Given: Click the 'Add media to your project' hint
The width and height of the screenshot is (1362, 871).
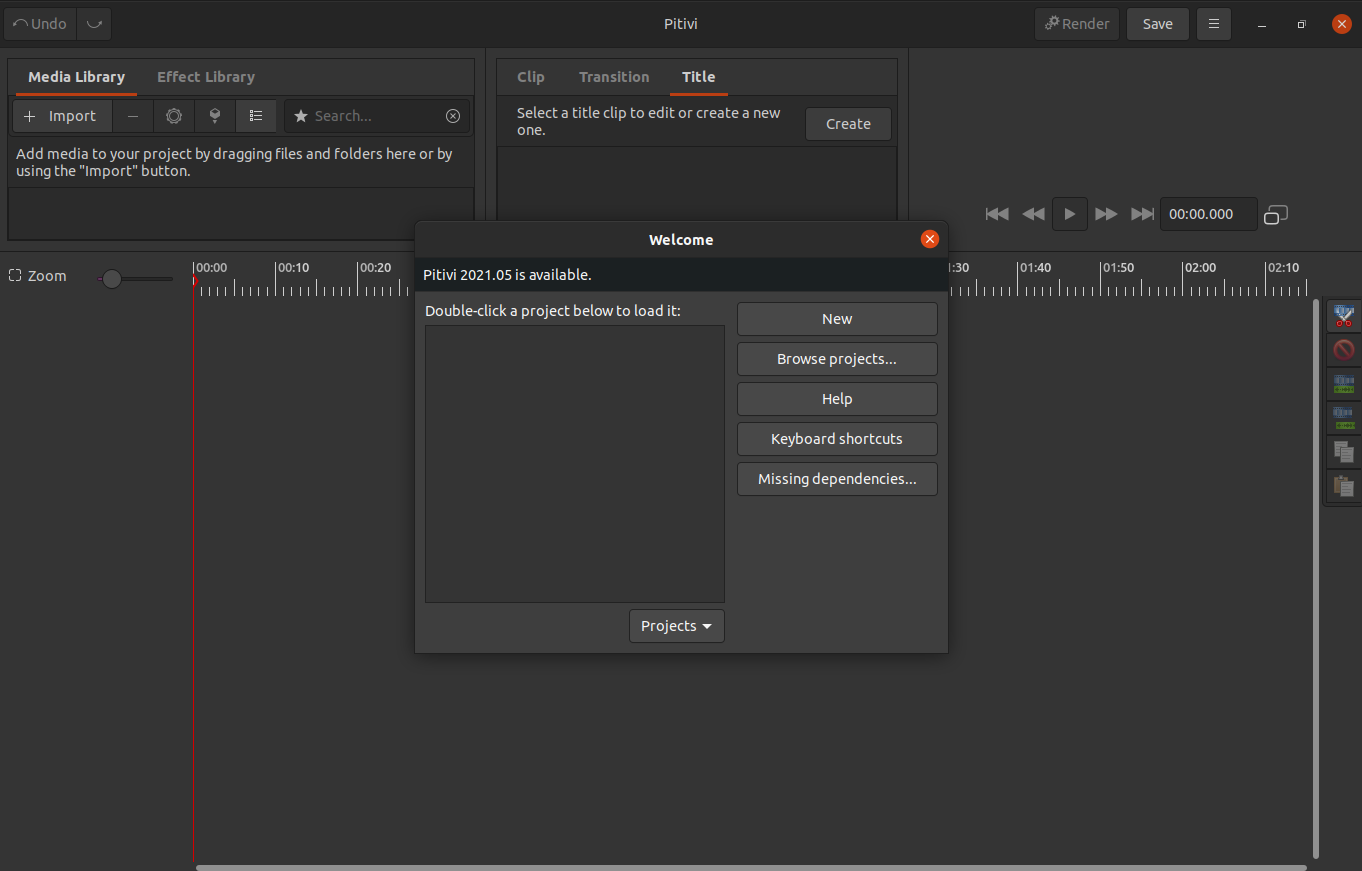Looking at the screenshot, I should point(234,162).
